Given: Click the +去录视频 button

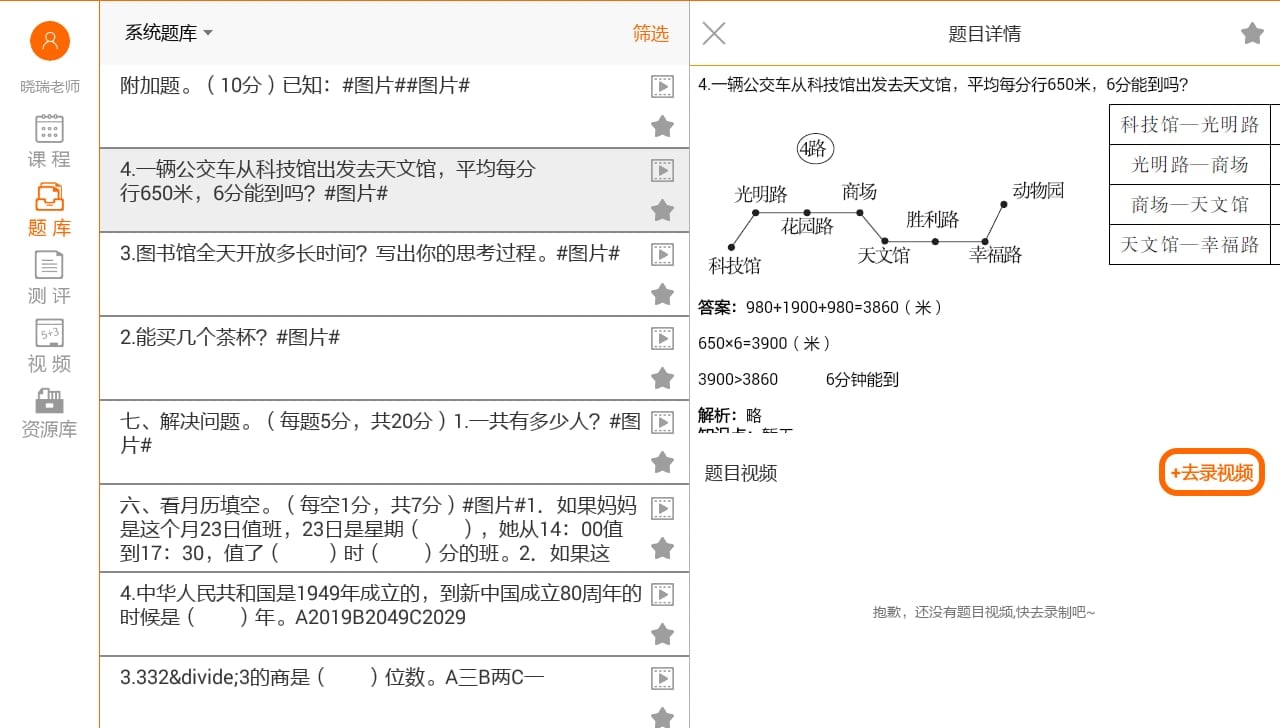Looking at the screenshot, I should pyautogui.click(x=1212, y=473).
